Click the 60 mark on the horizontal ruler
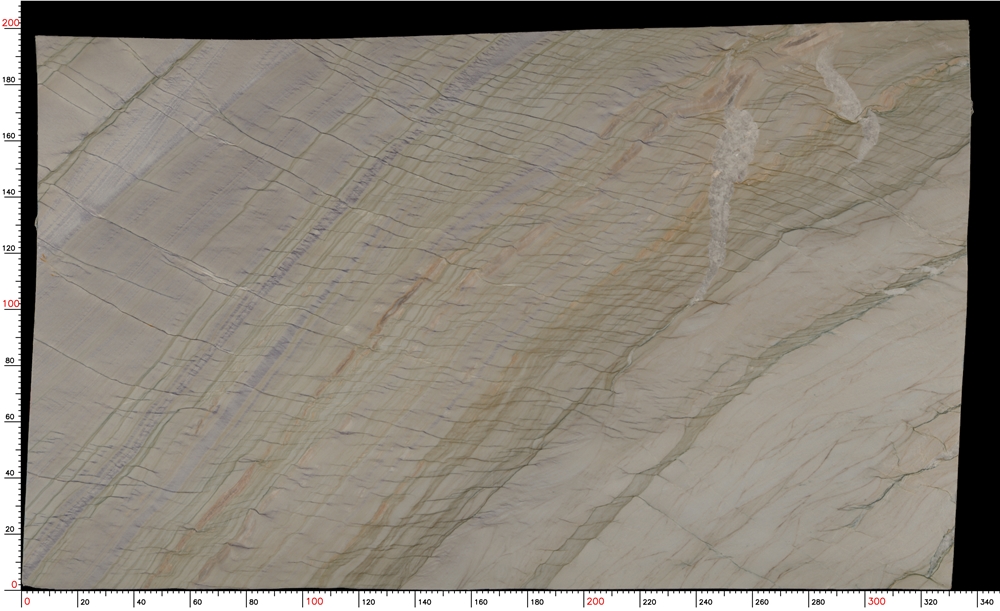This screenshot has height=611, width=1000. pyautogui.click(x=197, y=601)
